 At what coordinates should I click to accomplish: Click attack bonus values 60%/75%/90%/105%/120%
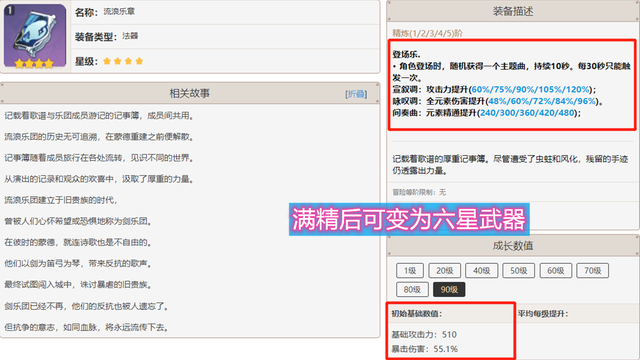pyautogui.click(x=531, y=89)
